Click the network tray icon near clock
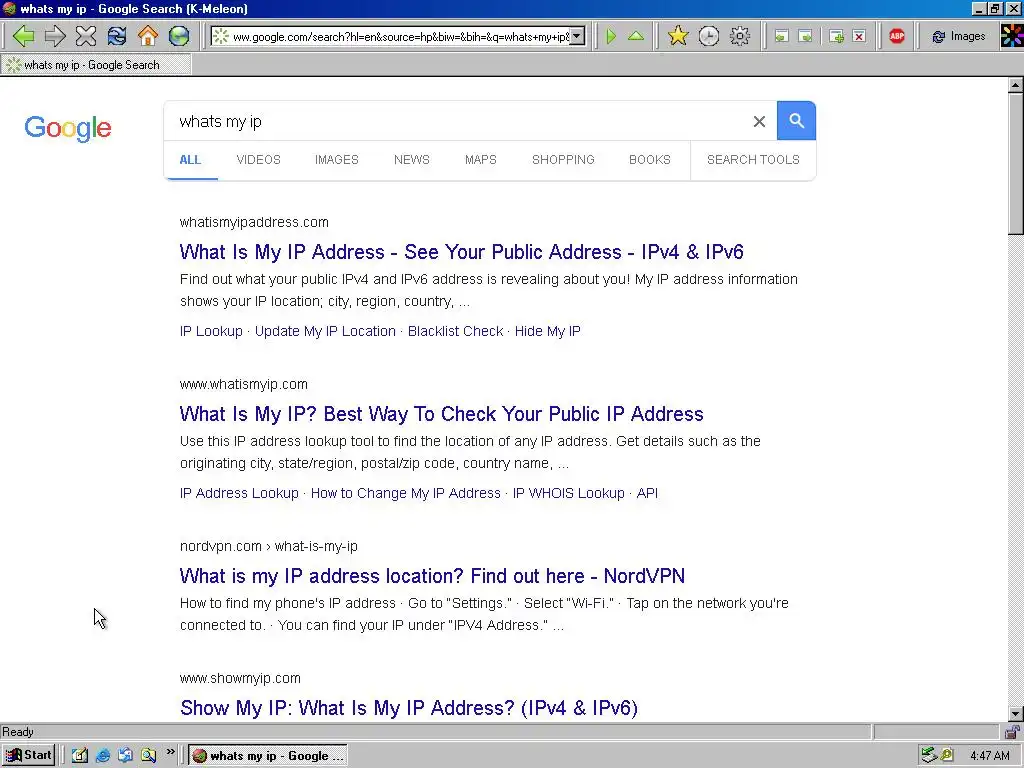The height and width of the screenshot is (768, 1024). point(929,756)
